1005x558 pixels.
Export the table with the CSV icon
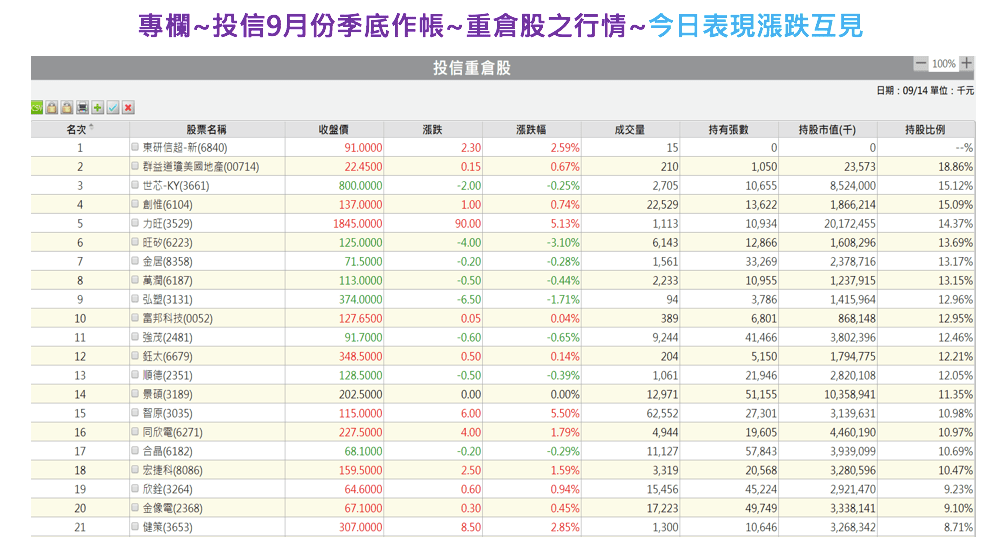37,107
